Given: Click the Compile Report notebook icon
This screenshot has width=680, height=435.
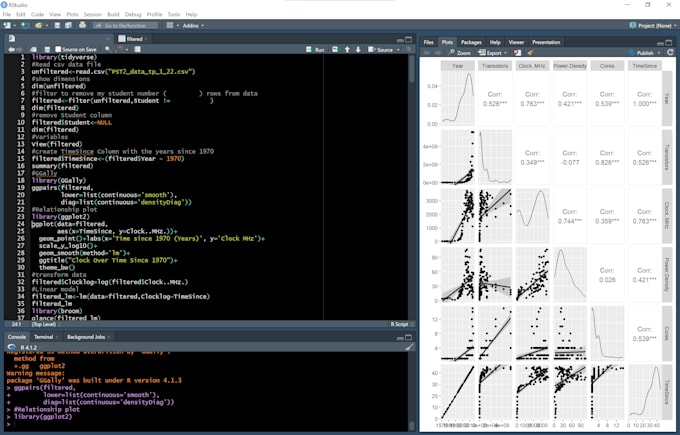Looking at the screenshot, I should click(x=137, y=49).
